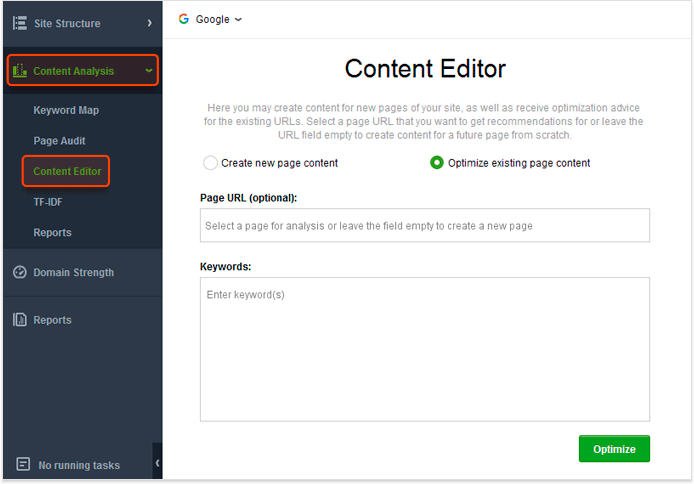The width and height of the screenshot is (694, 484).
Task: Select Optimize existing page content option
Action: click(436, 163)
